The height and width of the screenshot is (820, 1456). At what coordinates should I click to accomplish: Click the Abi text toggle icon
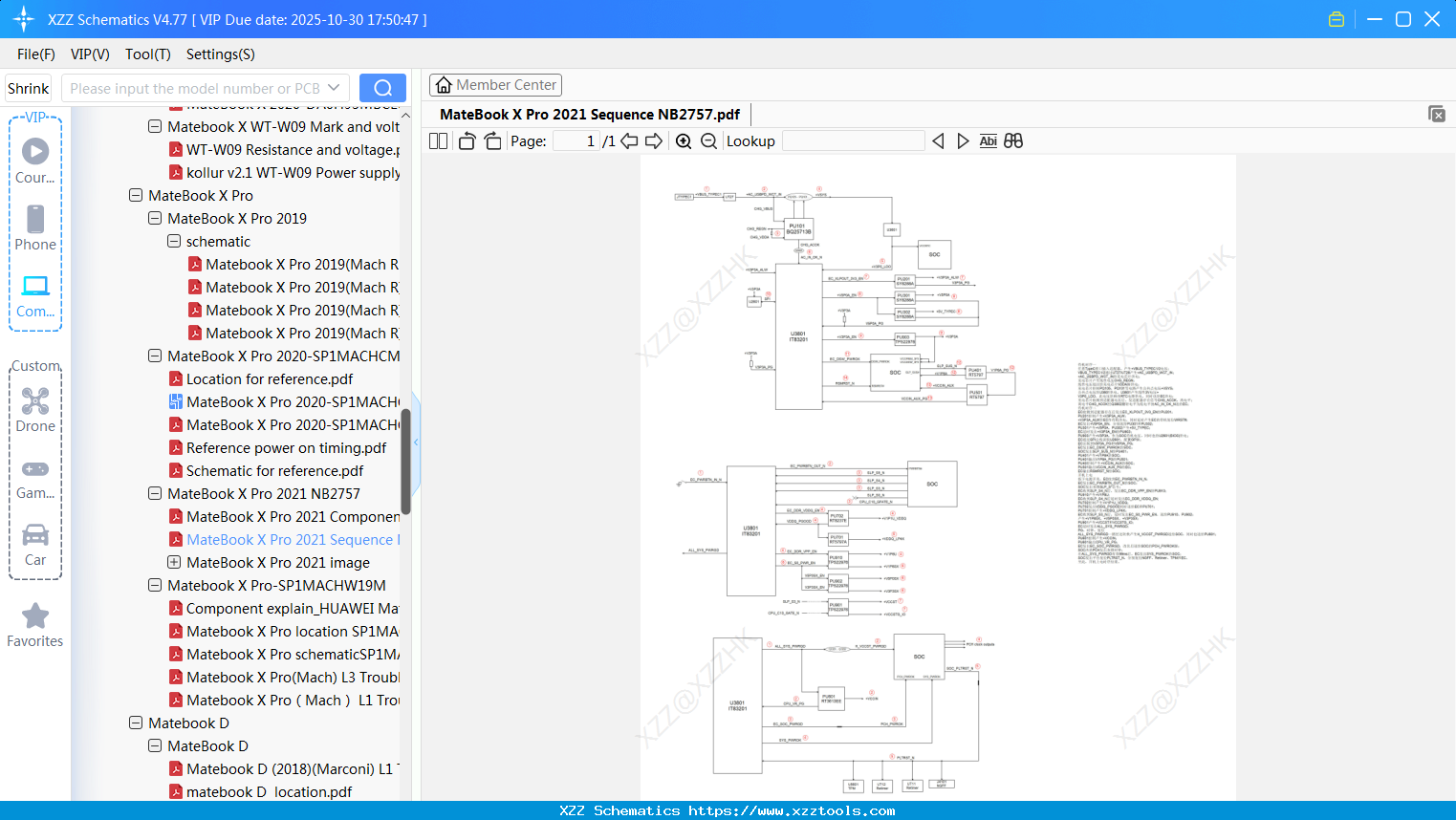[x=989, y=141]
